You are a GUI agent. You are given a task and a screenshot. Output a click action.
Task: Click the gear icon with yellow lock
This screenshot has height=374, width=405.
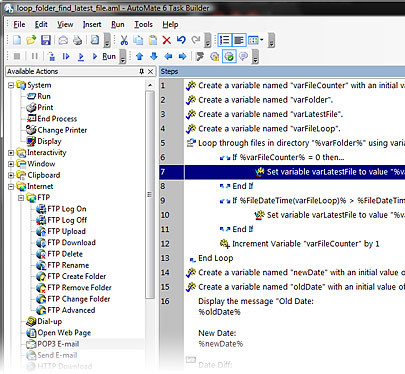215,56
